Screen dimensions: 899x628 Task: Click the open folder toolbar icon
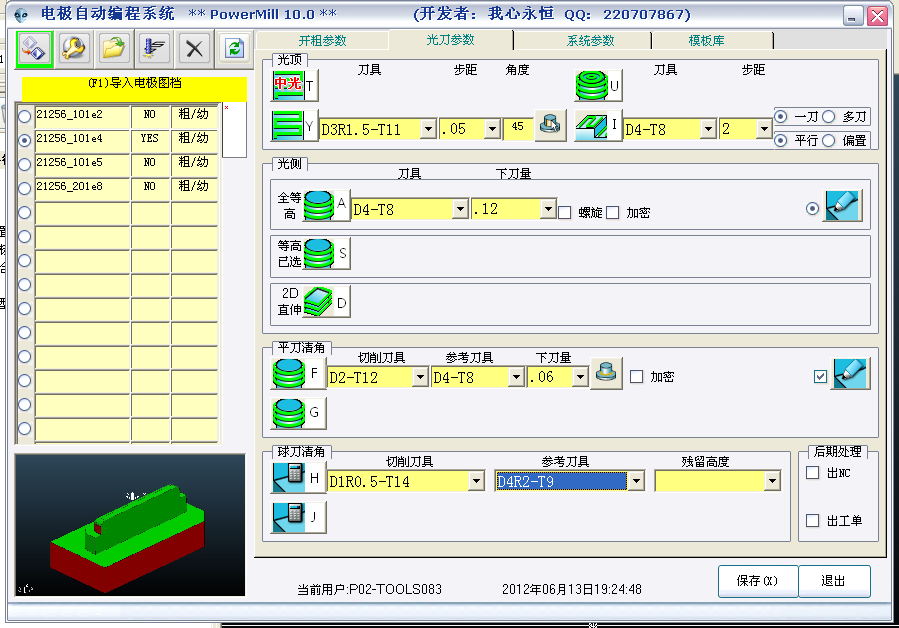[x=114, y=48]
